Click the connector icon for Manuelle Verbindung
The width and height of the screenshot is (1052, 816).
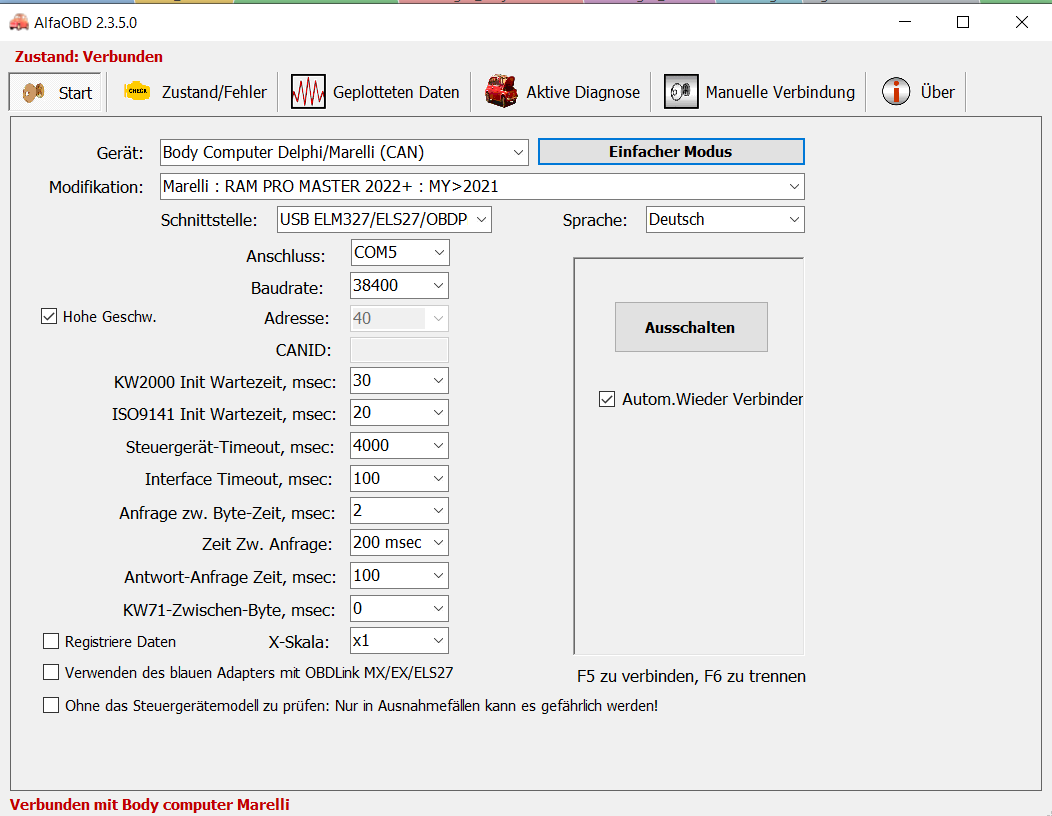pos(681,91)
